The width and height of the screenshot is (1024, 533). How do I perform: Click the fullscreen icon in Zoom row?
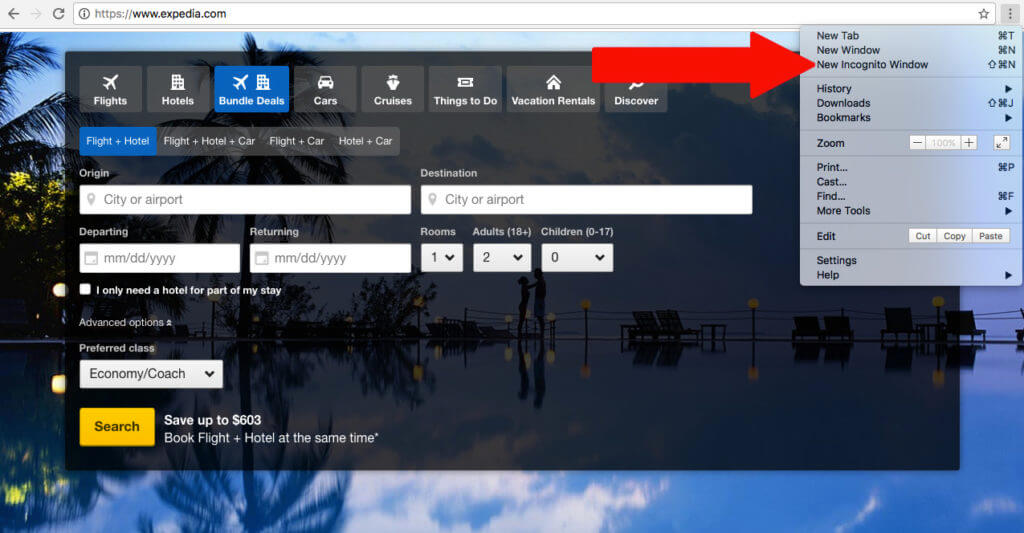[1002, 142]
